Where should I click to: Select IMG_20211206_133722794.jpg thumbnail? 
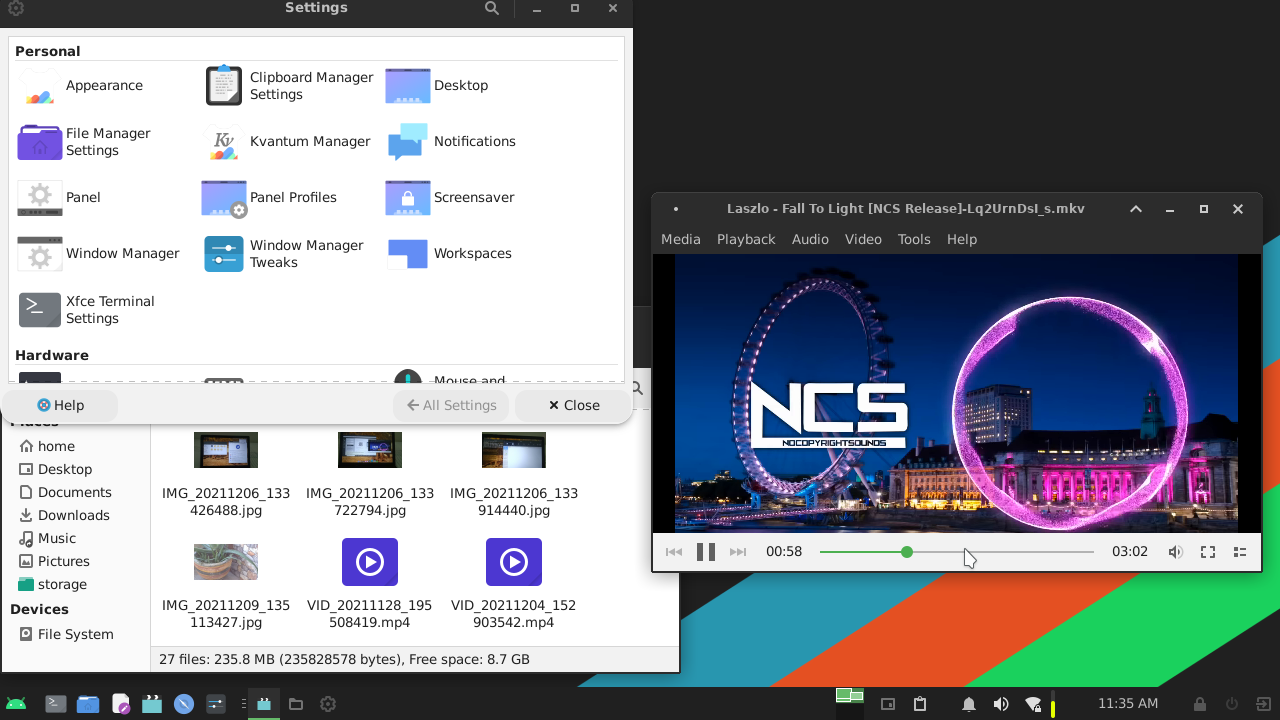tap(370, 450)
